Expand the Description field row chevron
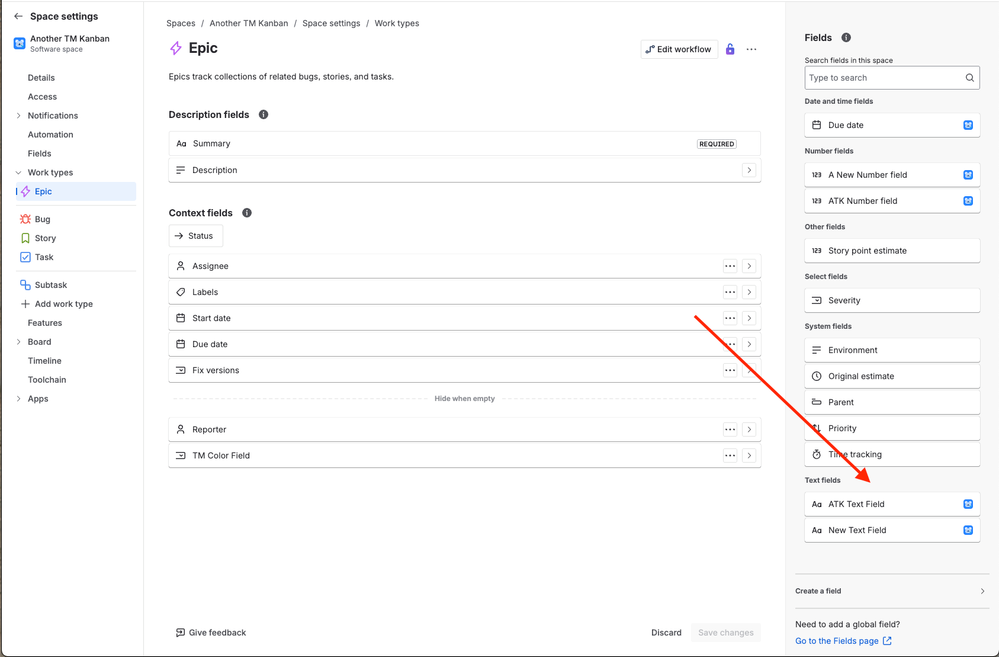Viewport: 999px width, 657px height. click(749, 170)
